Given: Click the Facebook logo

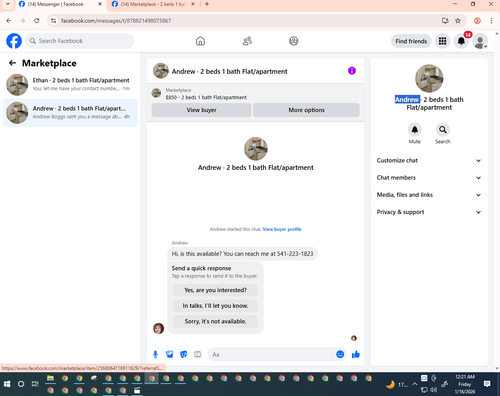Looking at the screenshot, I should 14,41.
